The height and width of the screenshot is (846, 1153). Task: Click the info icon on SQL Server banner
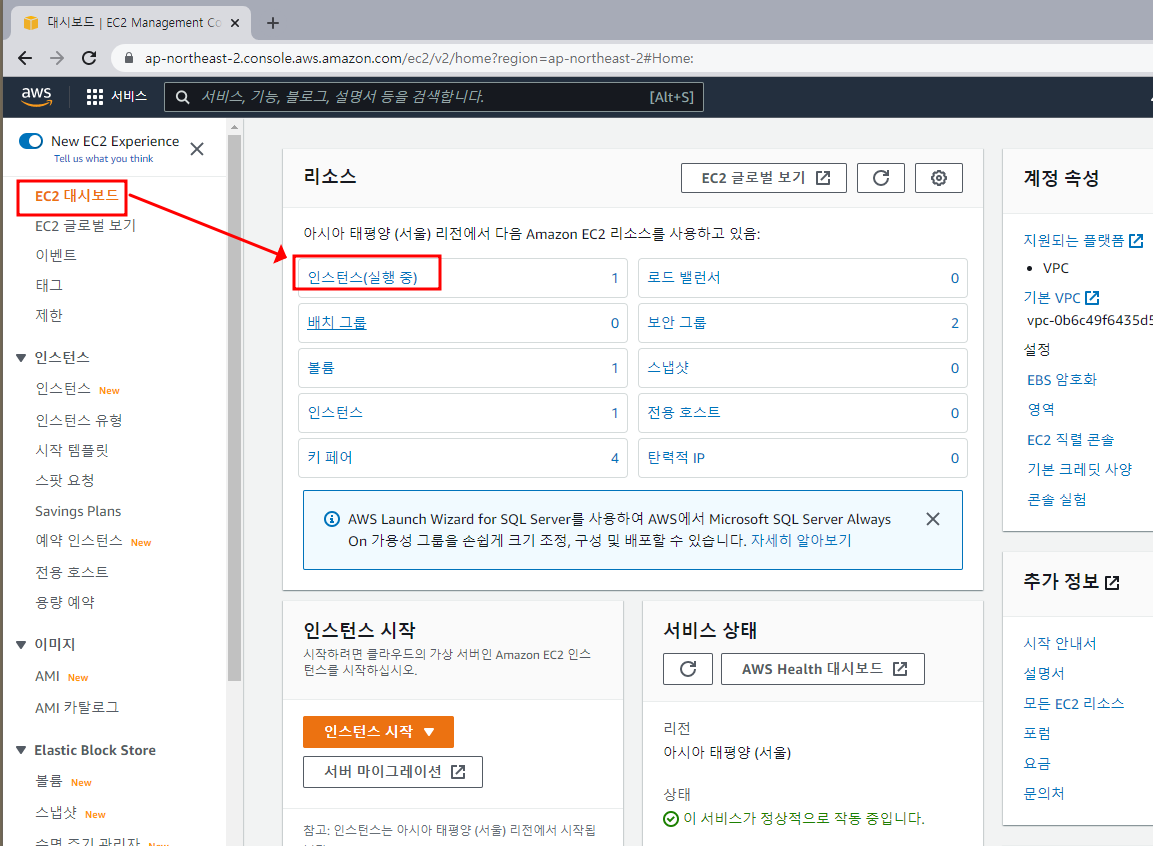[x=331, y=518]
